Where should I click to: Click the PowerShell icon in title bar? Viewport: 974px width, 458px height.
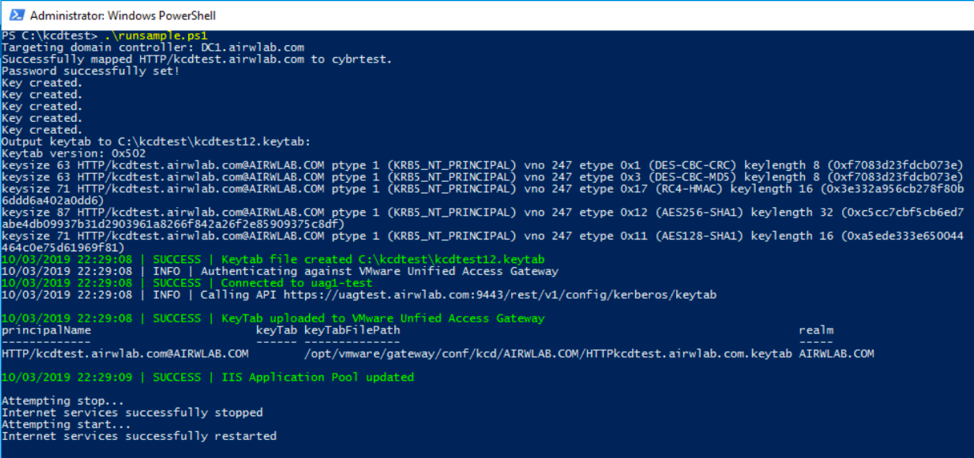14,15
